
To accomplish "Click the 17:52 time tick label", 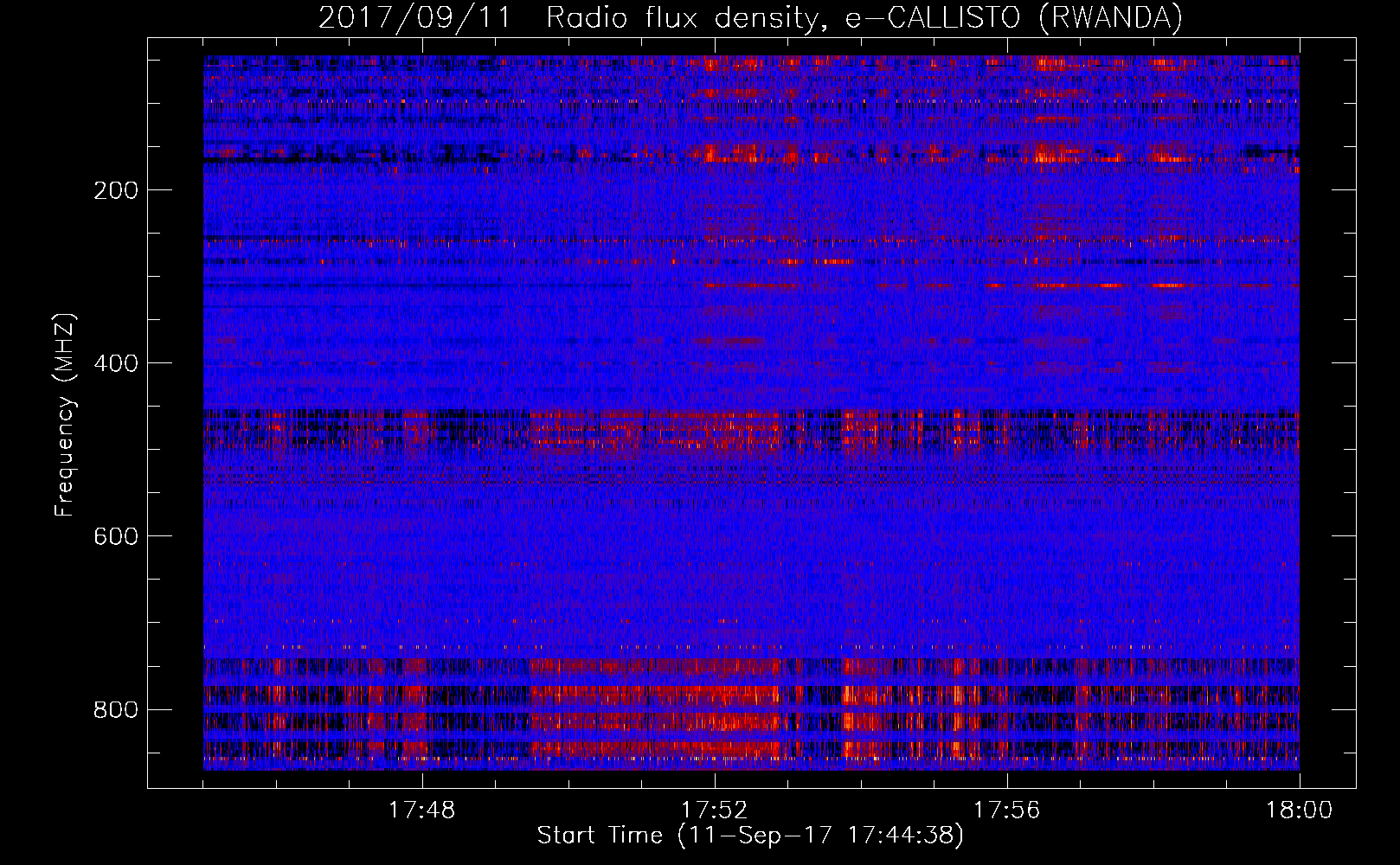I will tap(715, 811).
